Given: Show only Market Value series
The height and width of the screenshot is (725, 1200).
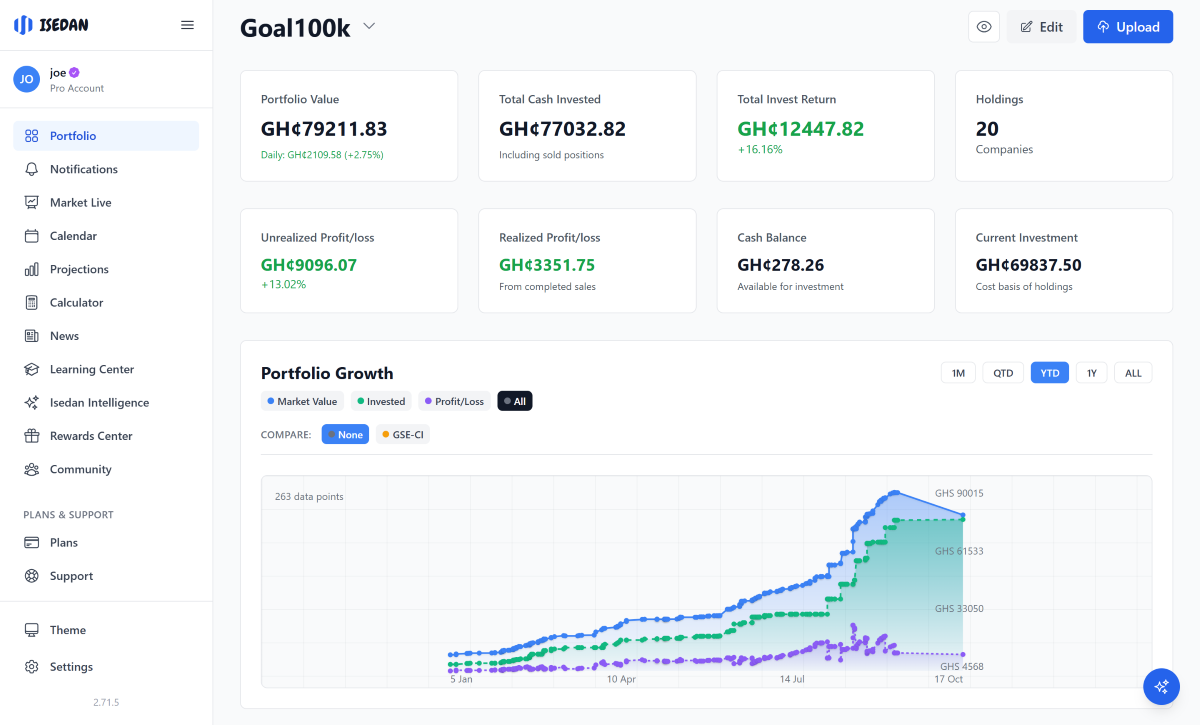Looking at the screenshot, I should coord(302,401).
